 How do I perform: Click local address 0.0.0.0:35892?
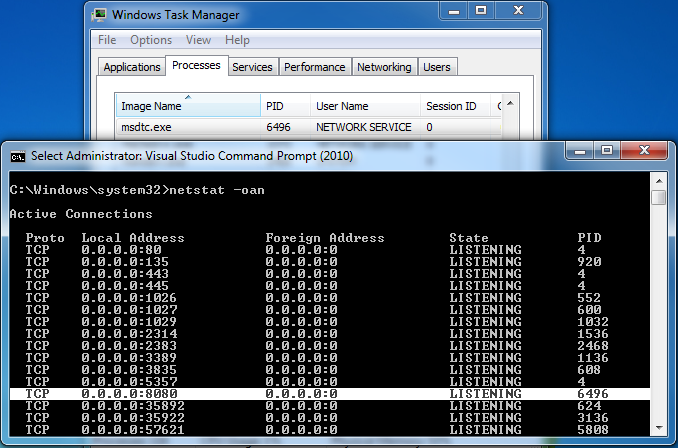pos(133,406)
